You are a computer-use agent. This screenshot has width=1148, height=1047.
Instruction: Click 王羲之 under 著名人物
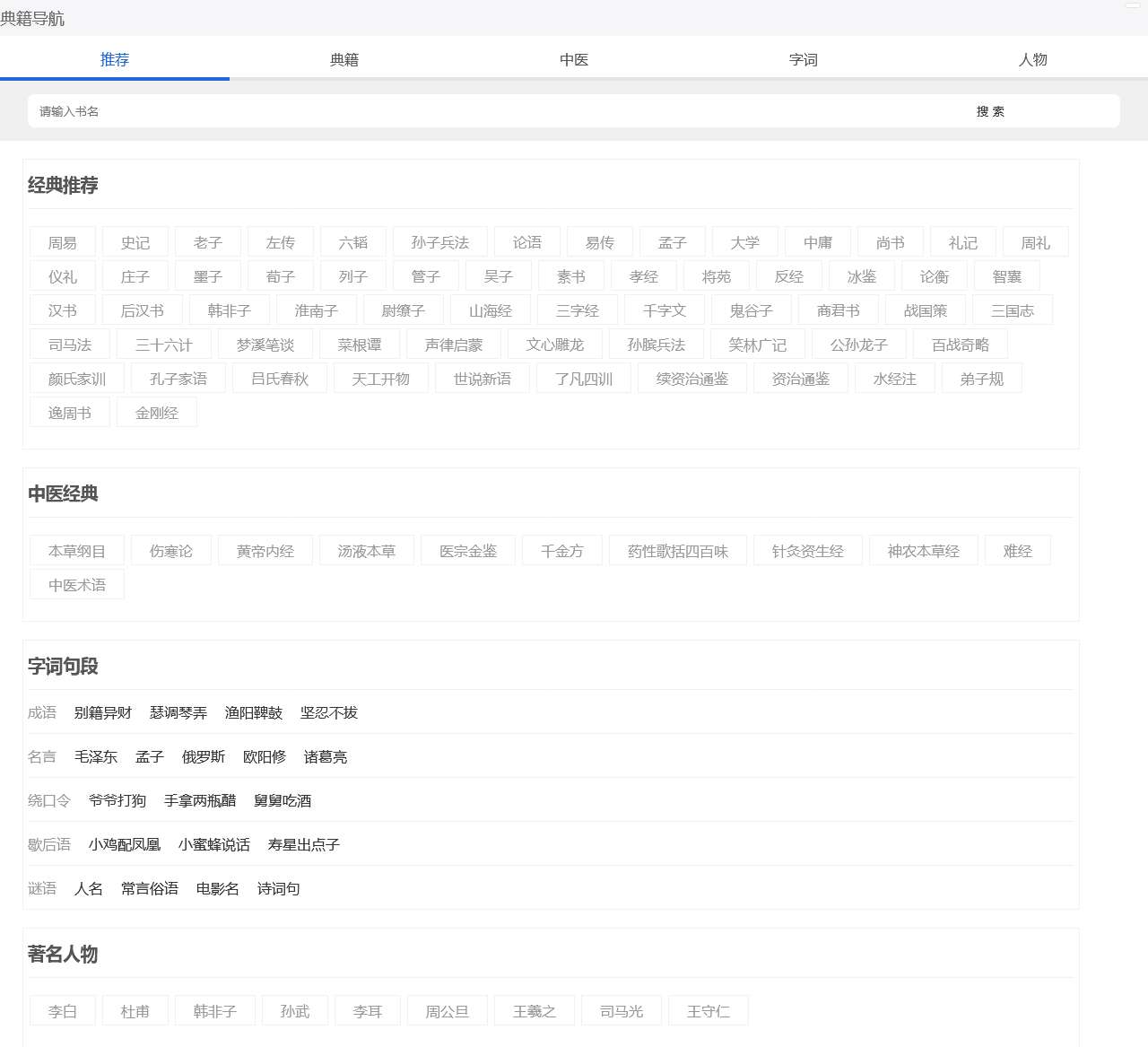534,1010
